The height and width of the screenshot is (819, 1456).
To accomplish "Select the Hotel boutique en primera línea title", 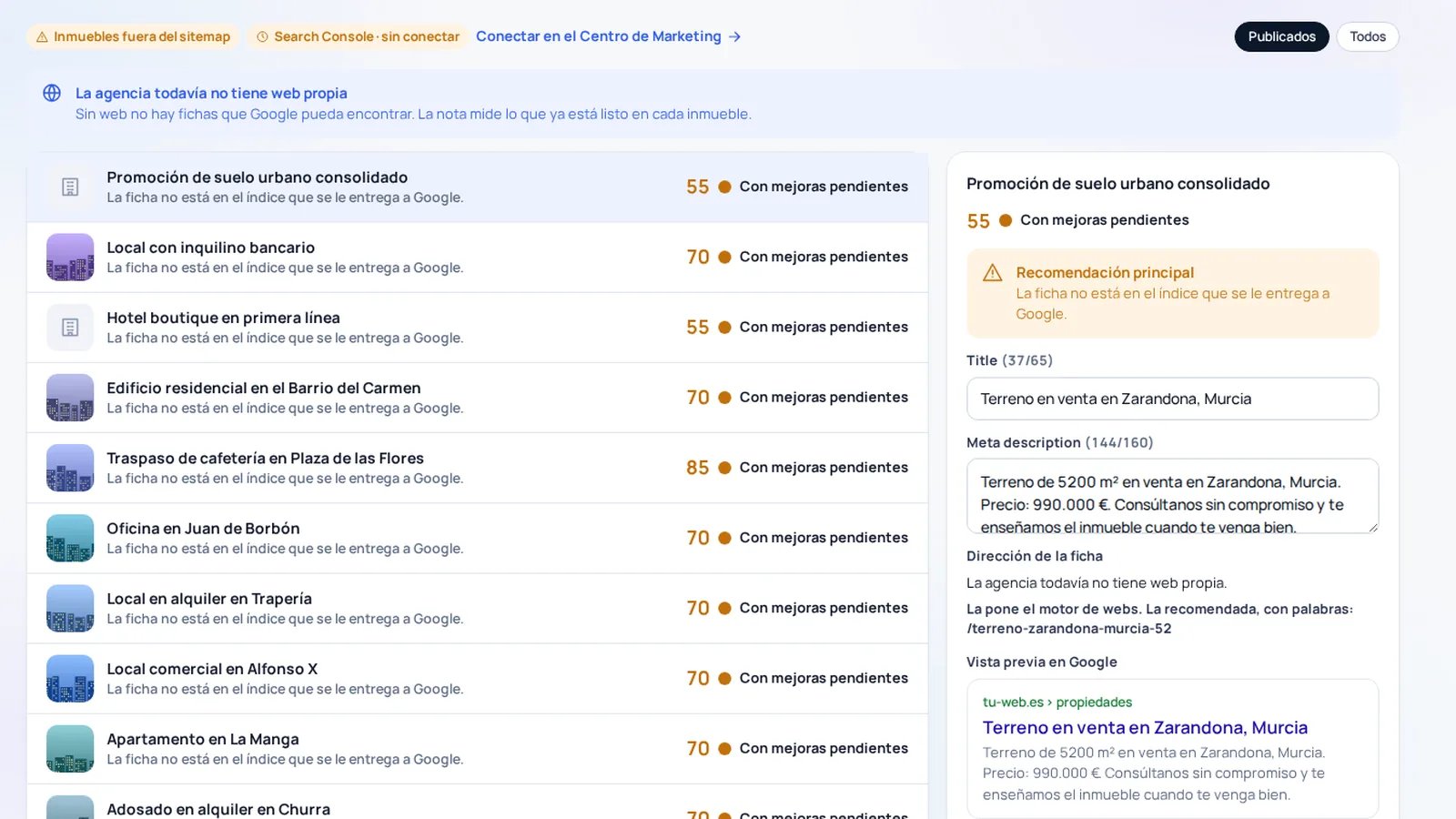I will coord(223,318).
